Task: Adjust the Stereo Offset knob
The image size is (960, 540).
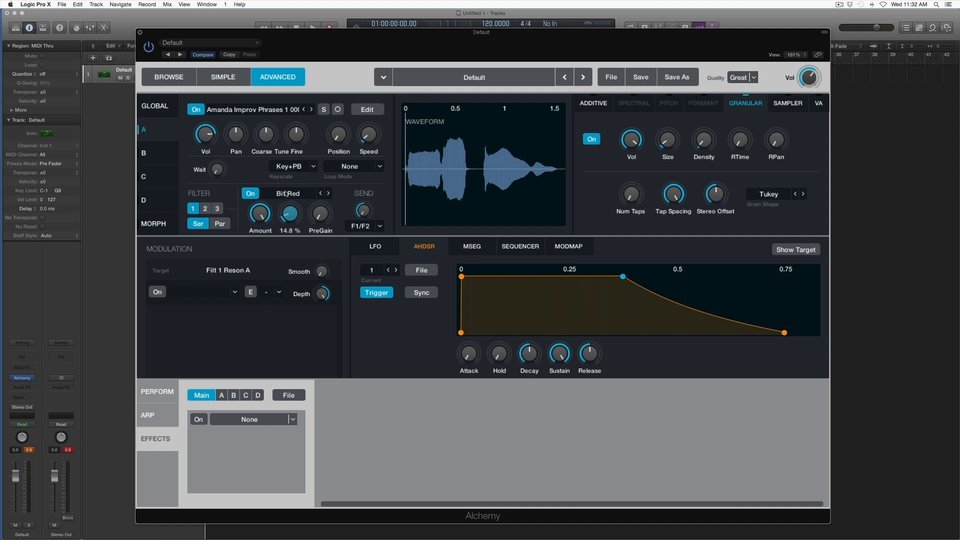Action: [714, 194]
